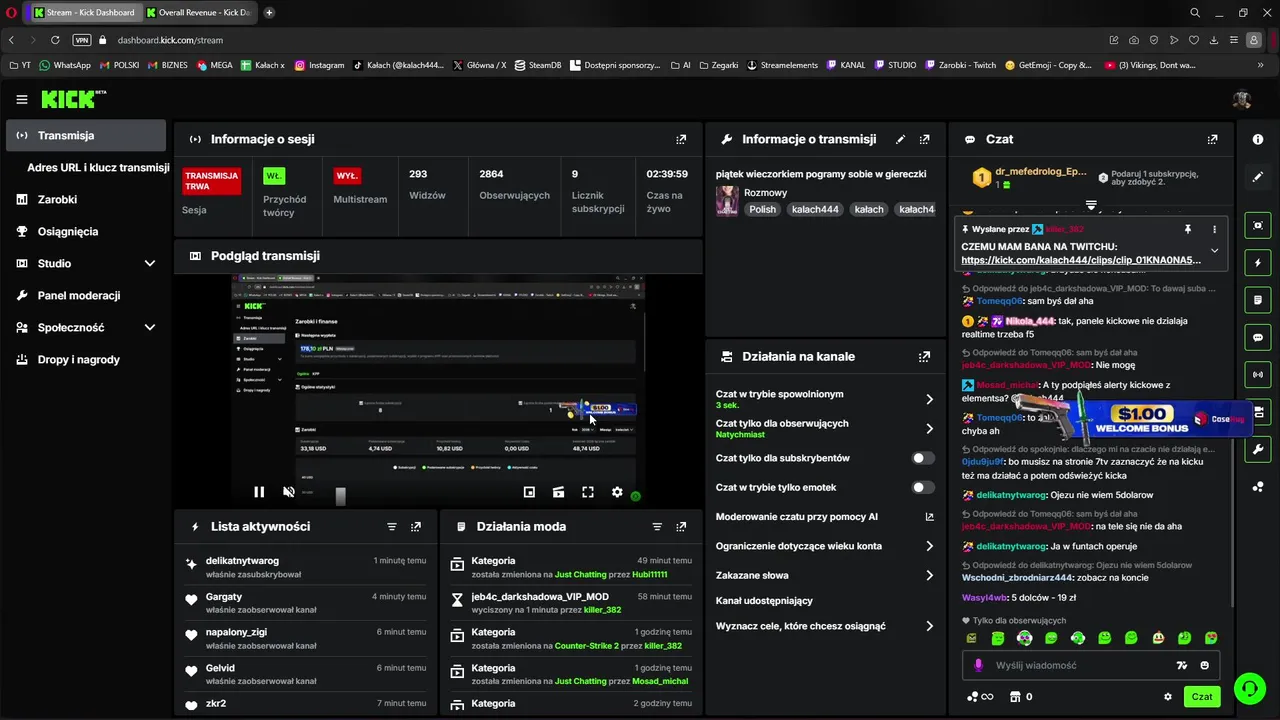The width and height of the screenshot is (1280, 720).
Task: Open the pinned kick.com clip link
Action: [1081, 260]
